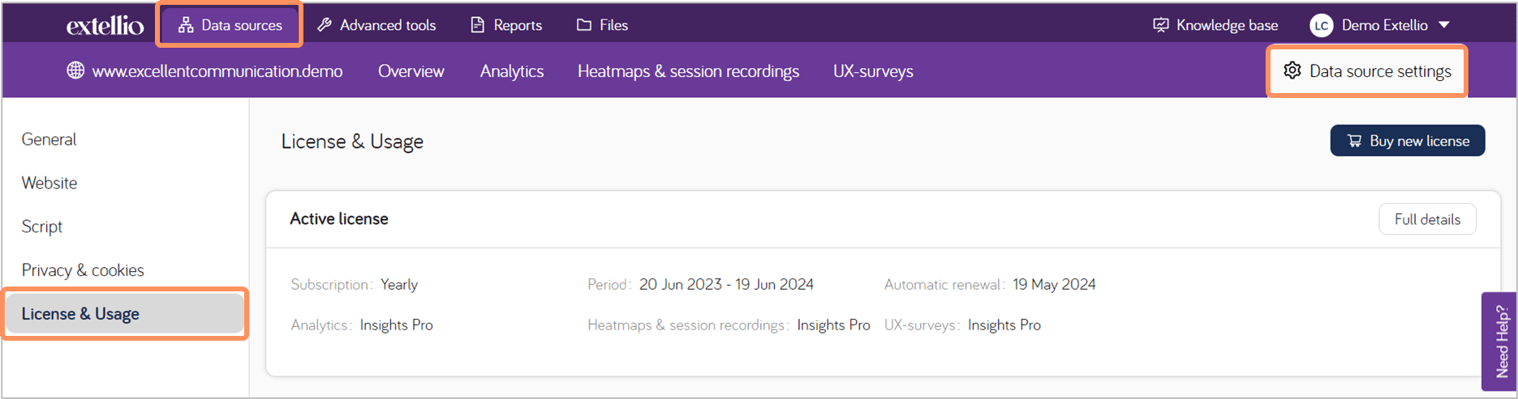Expand the Demo Extellio account dropdown arrow
The height and width of the screenshot is (399, 1518).
click(1444, 26)
